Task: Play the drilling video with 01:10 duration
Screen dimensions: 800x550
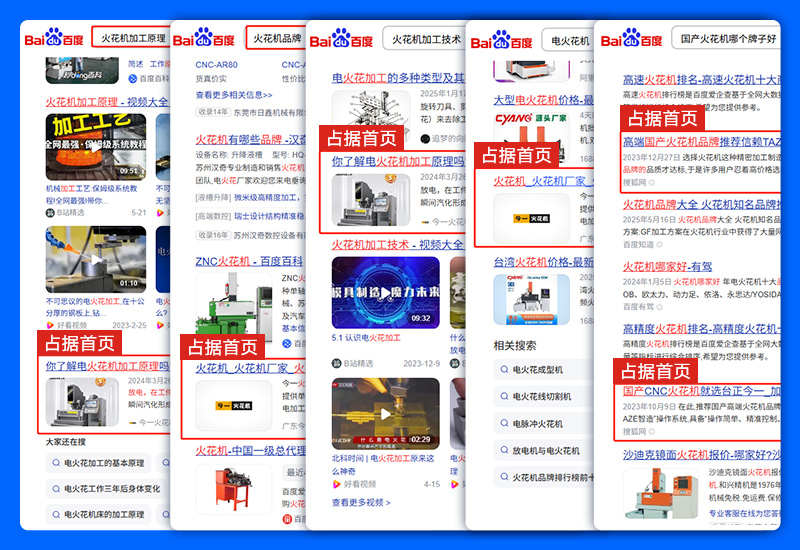Action: tap(96, 259)
